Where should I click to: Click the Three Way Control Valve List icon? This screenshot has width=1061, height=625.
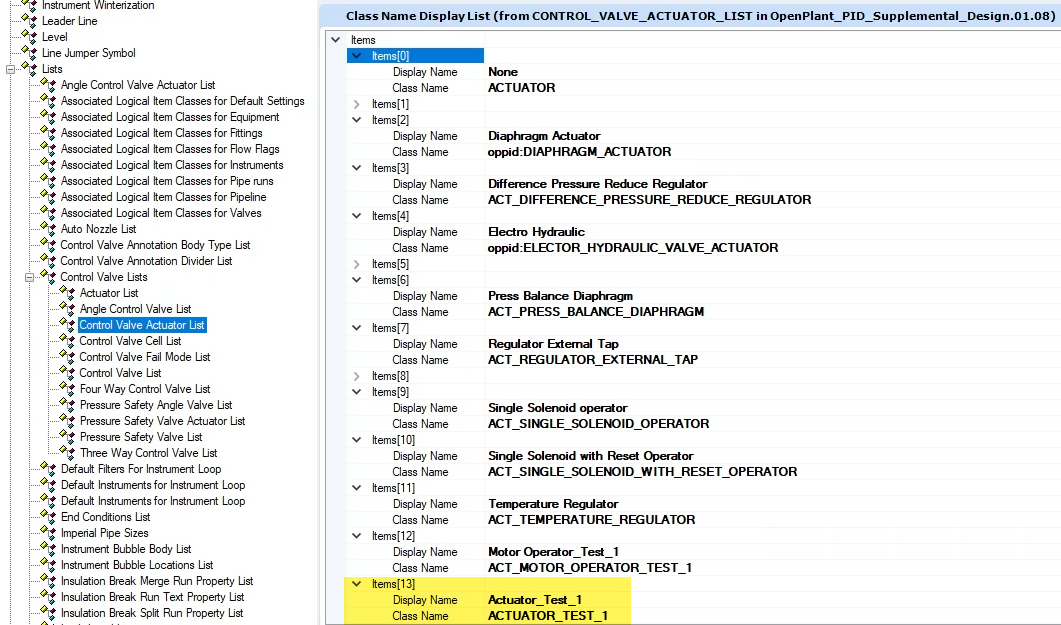coord(68,453)
